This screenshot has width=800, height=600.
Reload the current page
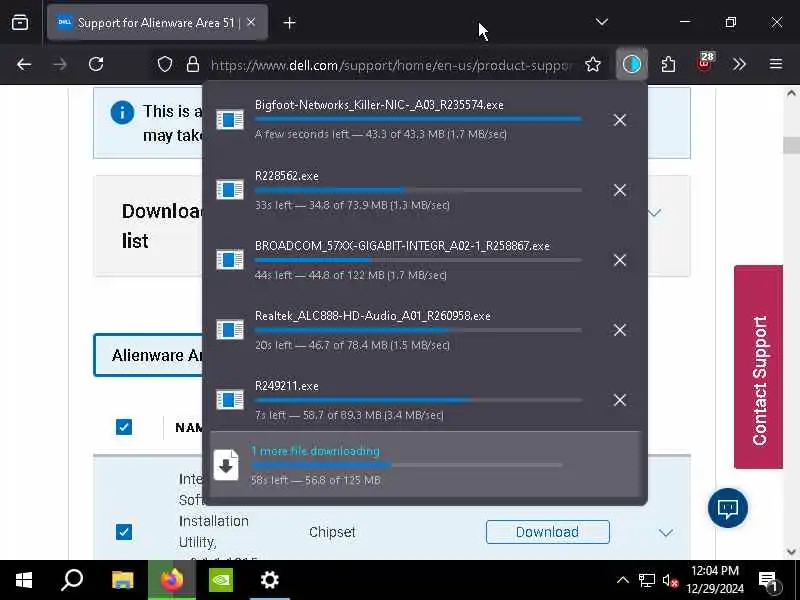96,64
